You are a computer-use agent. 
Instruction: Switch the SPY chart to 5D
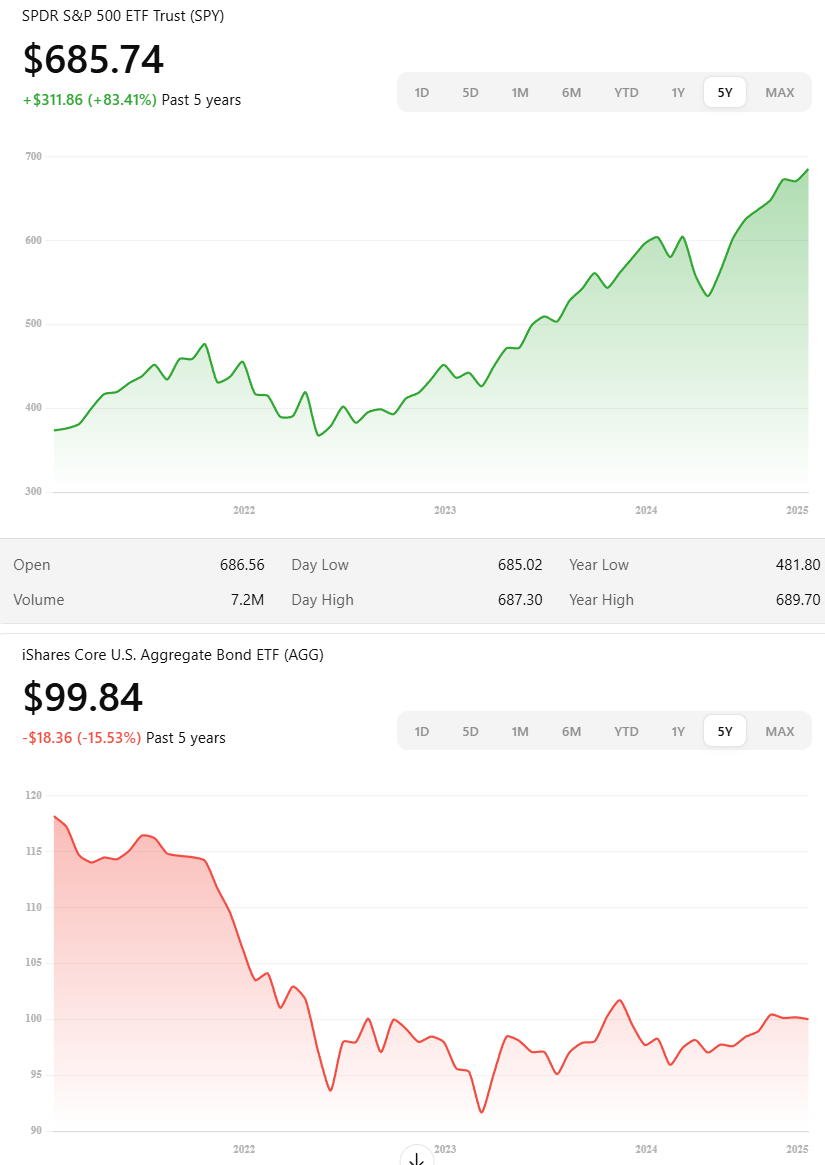[470, 93]
